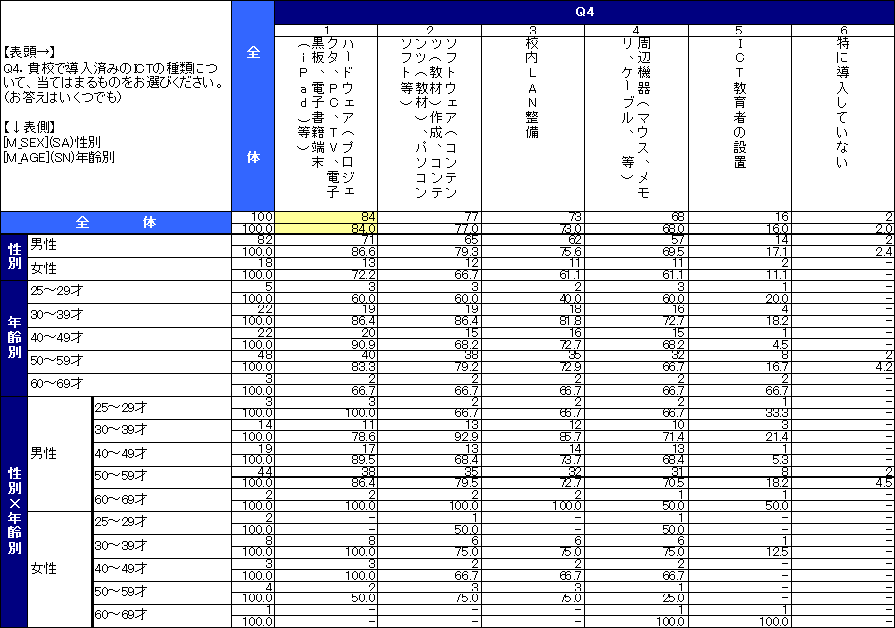Click 女性 label in the 性別×年齢別 section
This screenshot has width=895, height=628.
43,568
